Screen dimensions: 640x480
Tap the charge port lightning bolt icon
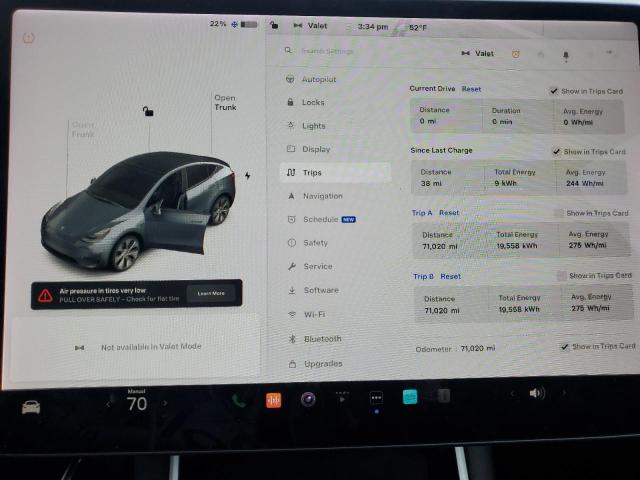[x=247, y=176]
